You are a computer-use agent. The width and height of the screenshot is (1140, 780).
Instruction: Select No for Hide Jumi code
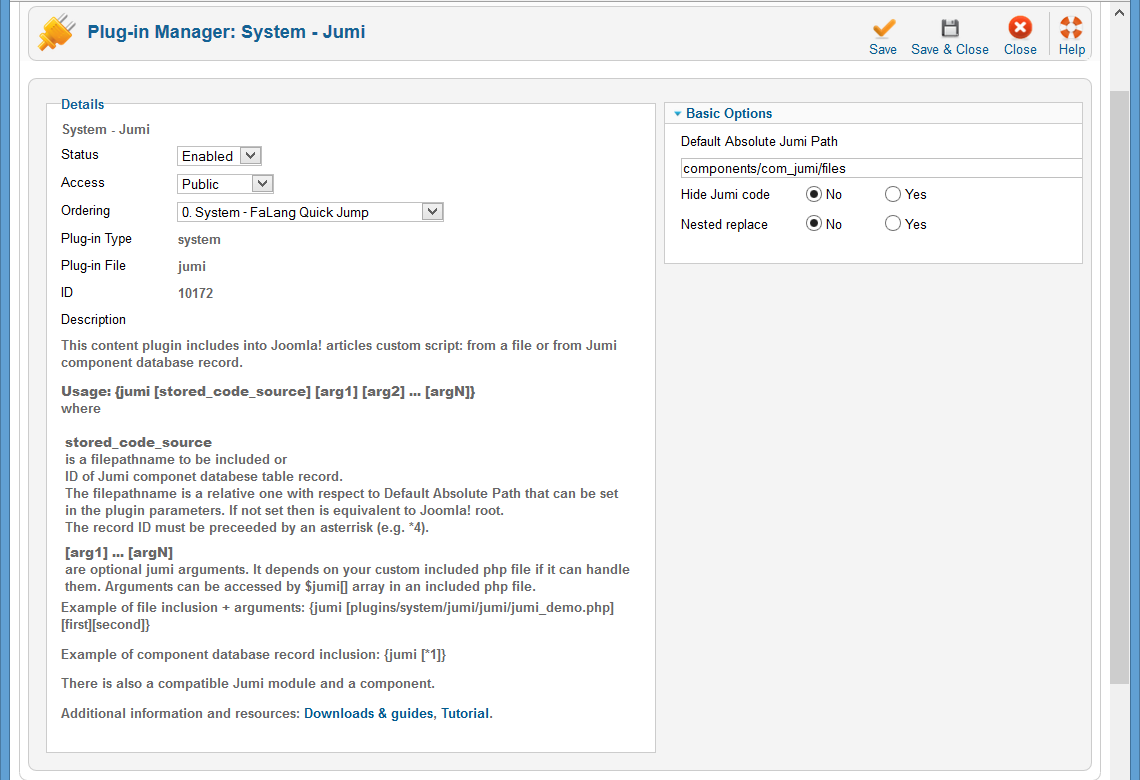click(x=814, y=194)
